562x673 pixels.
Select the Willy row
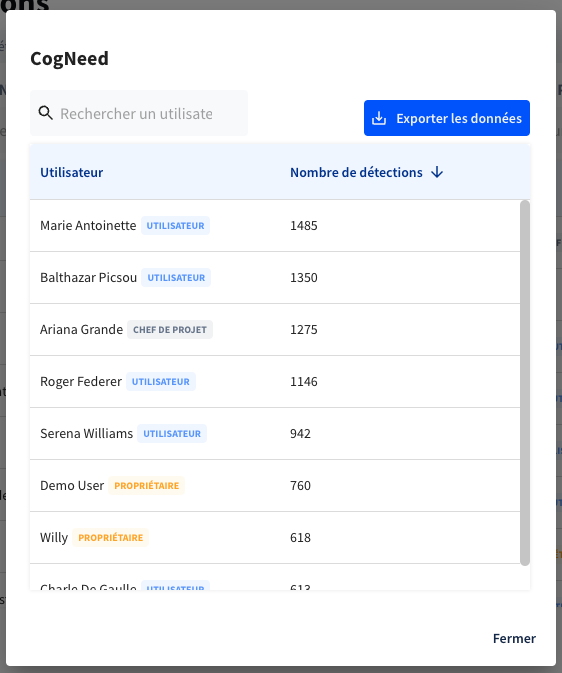tap(275, 537)
